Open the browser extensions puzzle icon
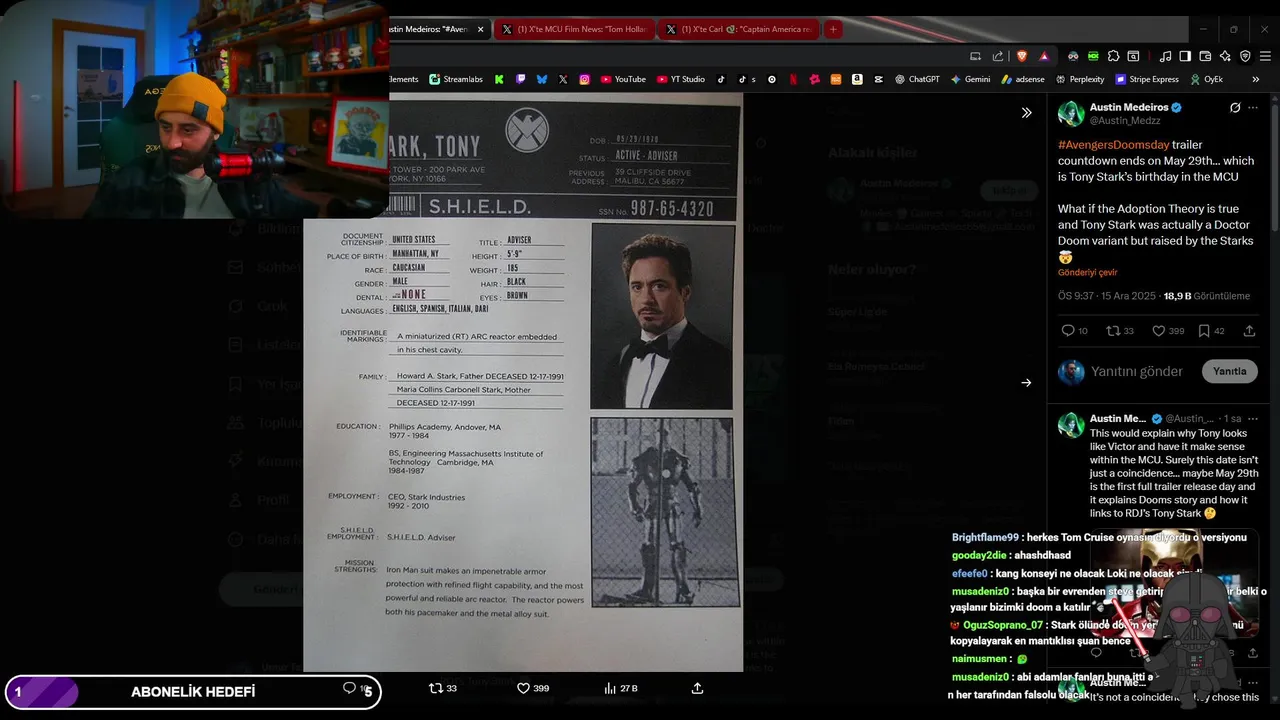The image size is (1280, 720). (1113, 56)
